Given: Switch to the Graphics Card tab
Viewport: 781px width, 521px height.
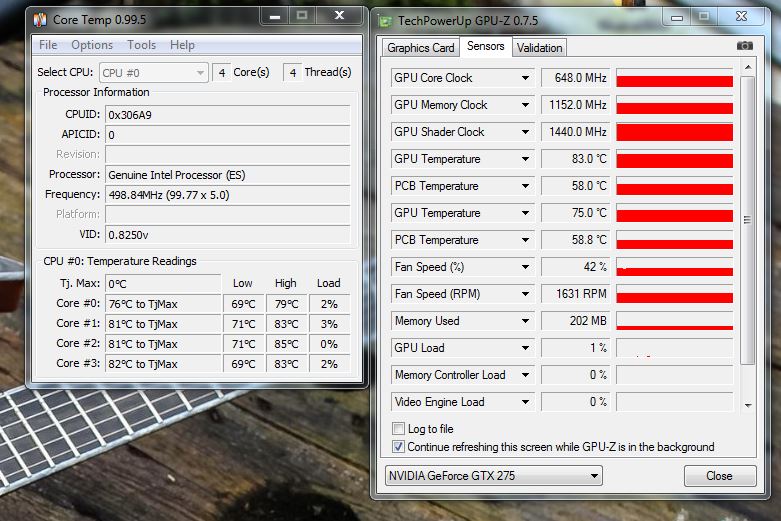Looking at the screenshot, I should [x=421, y=48].
